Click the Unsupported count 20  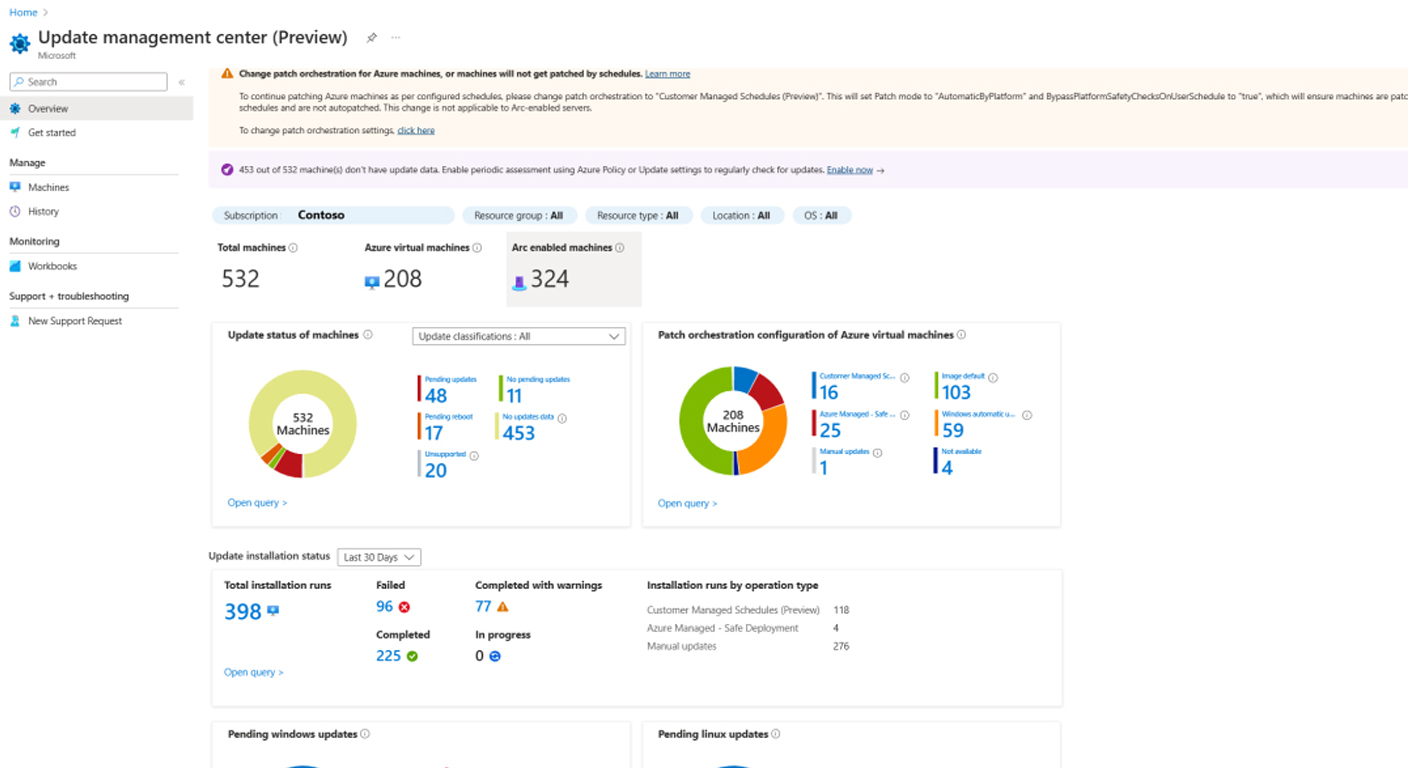pyautogui.click(x=436, y=470)
